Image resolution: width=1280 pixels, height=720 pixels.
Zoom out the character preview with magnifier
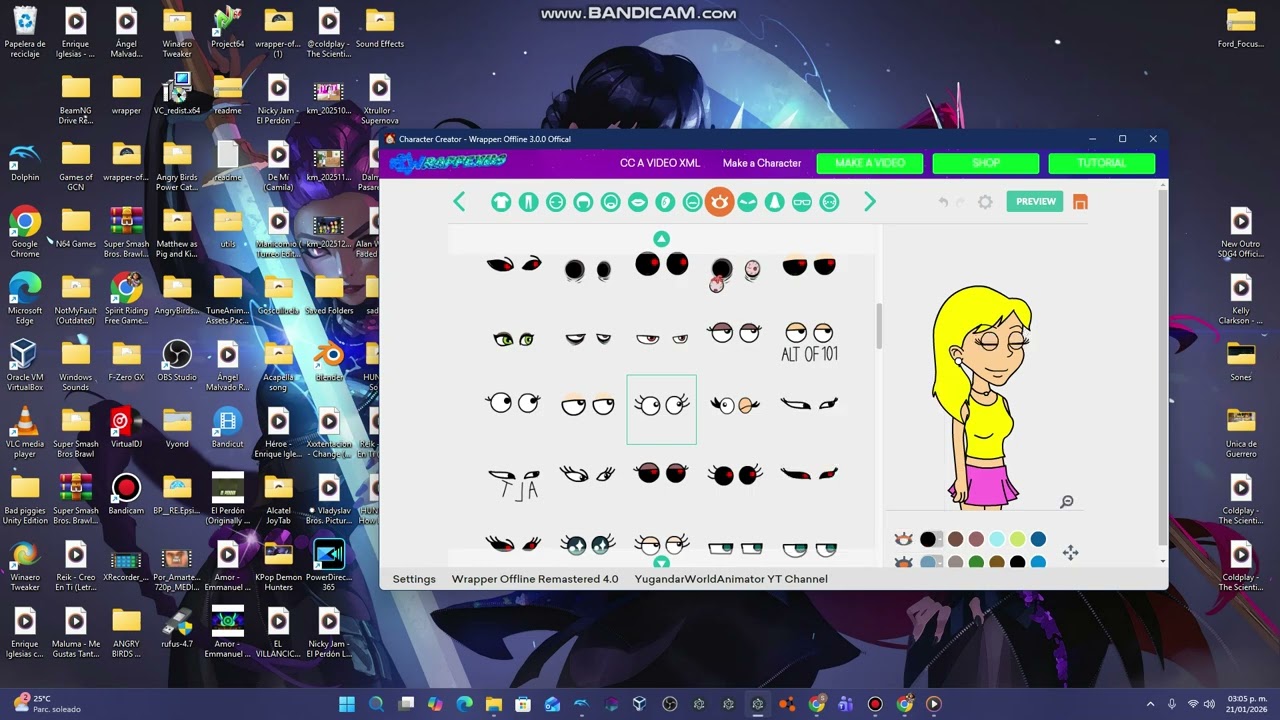tap(1067, 502)
